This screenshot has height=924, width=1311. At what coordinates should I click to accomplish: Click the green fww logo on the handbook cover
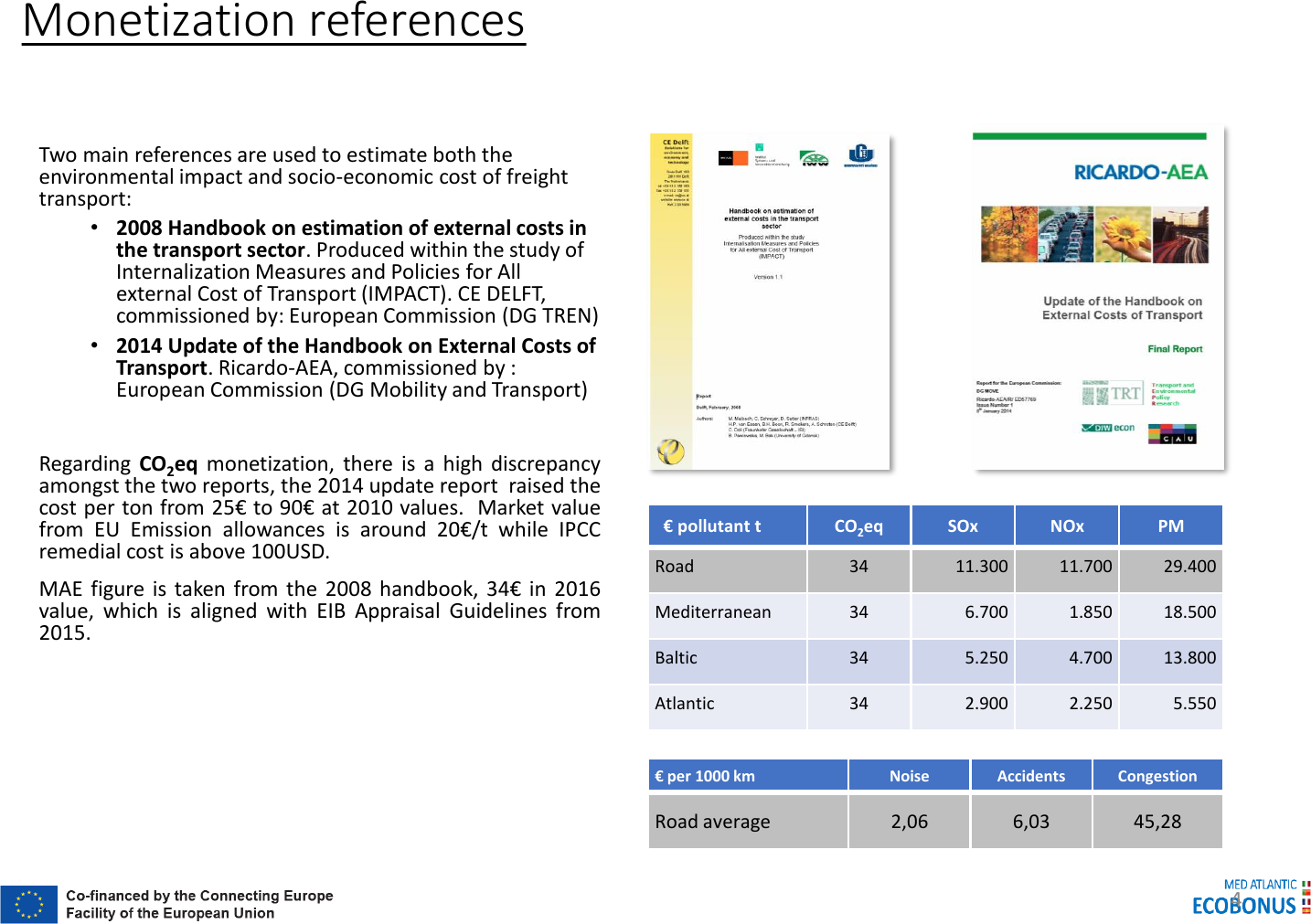[x=815, y=157]
